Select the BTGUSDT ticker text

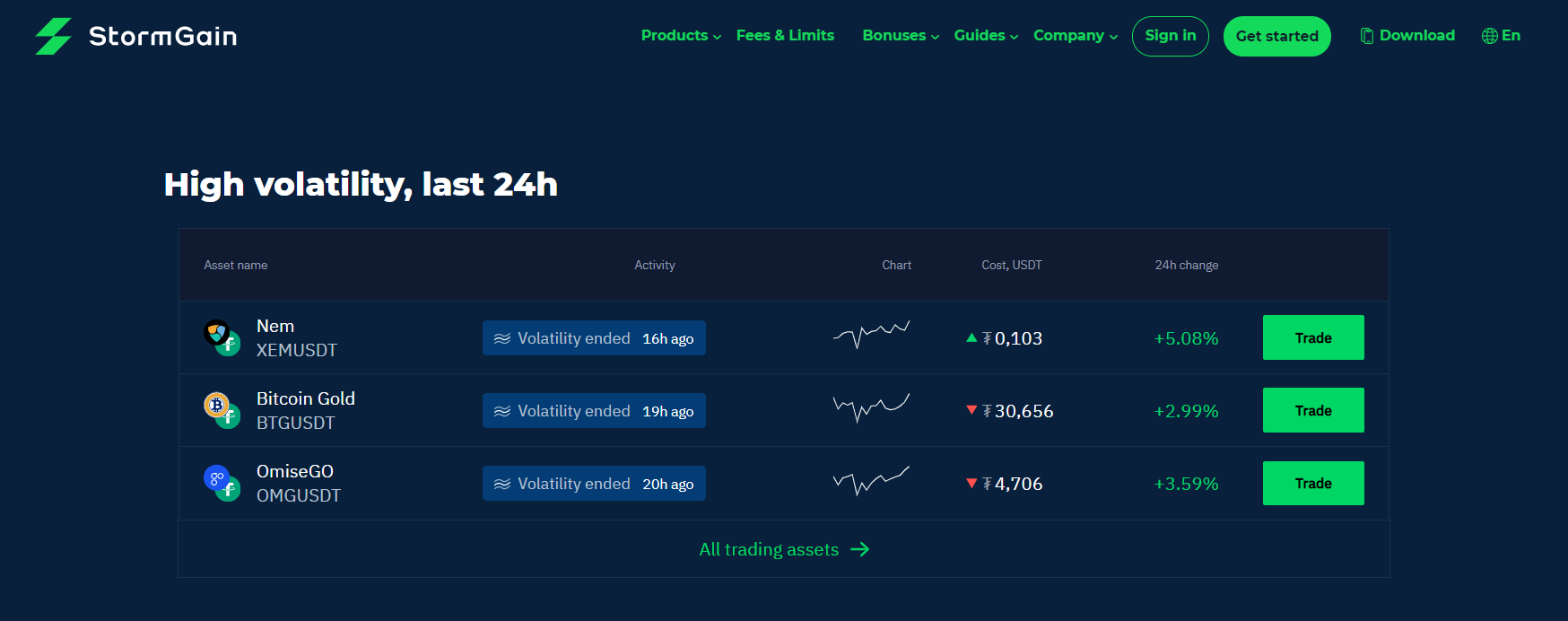[x=296, y=423]
